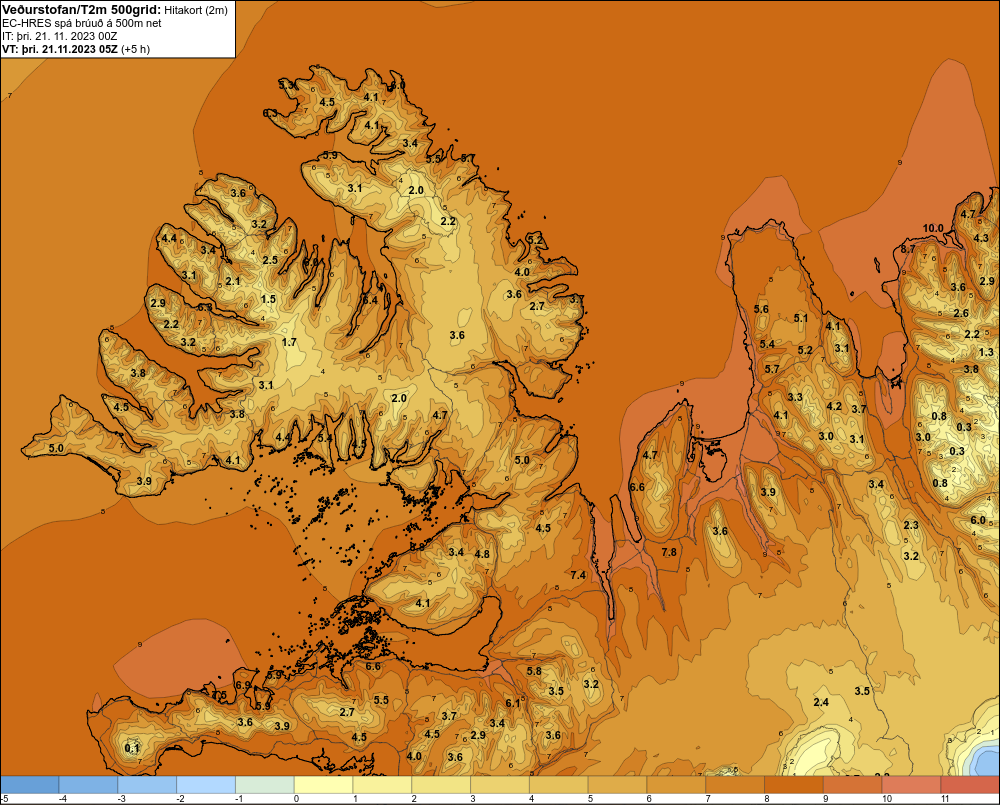This screenshot has height=805, width=1000.
Task: Click the legend swatch between 10 and 11
Action: (911, 784)
